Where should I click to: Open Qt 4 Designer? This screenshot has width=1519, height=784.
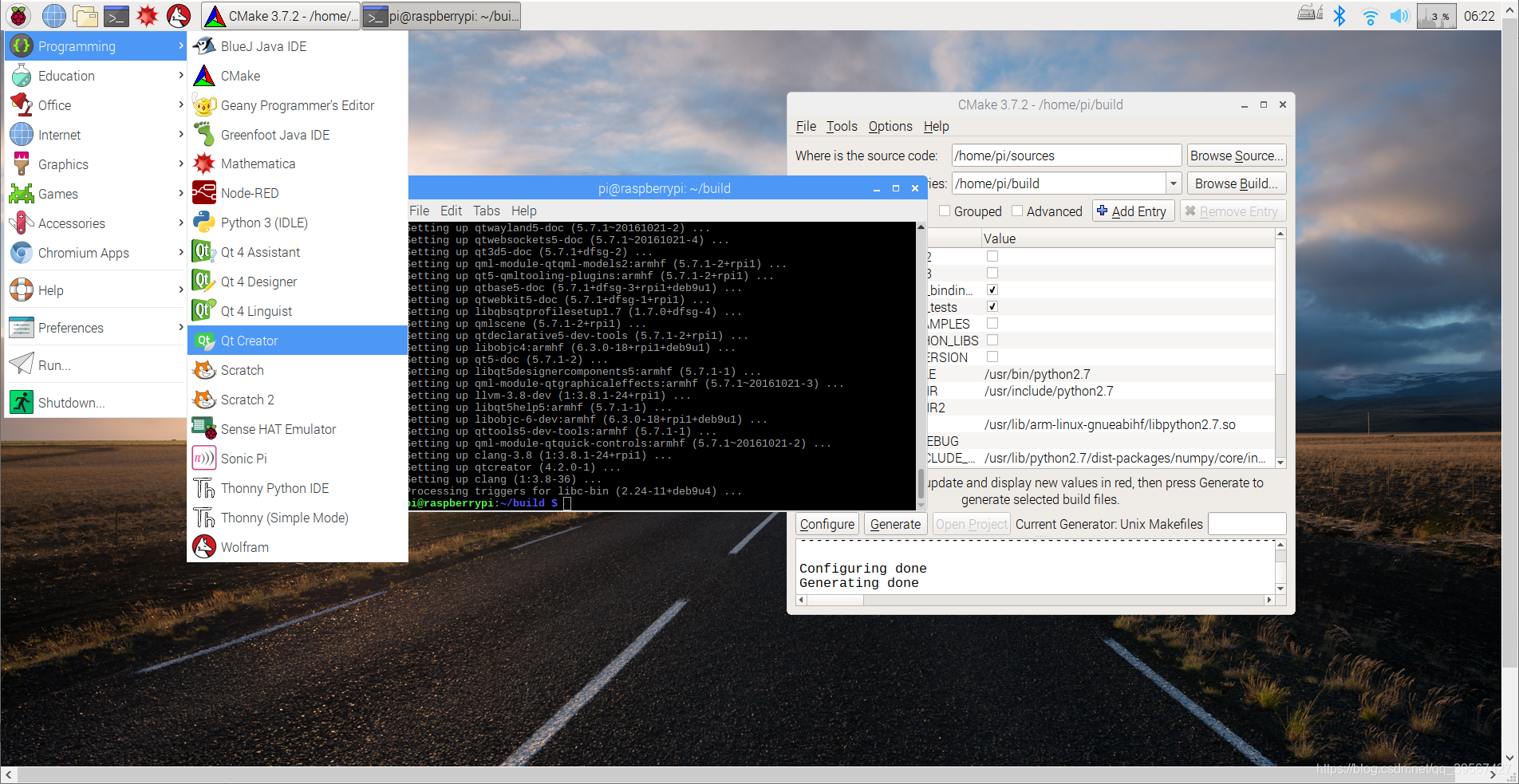tap(298, 282)
